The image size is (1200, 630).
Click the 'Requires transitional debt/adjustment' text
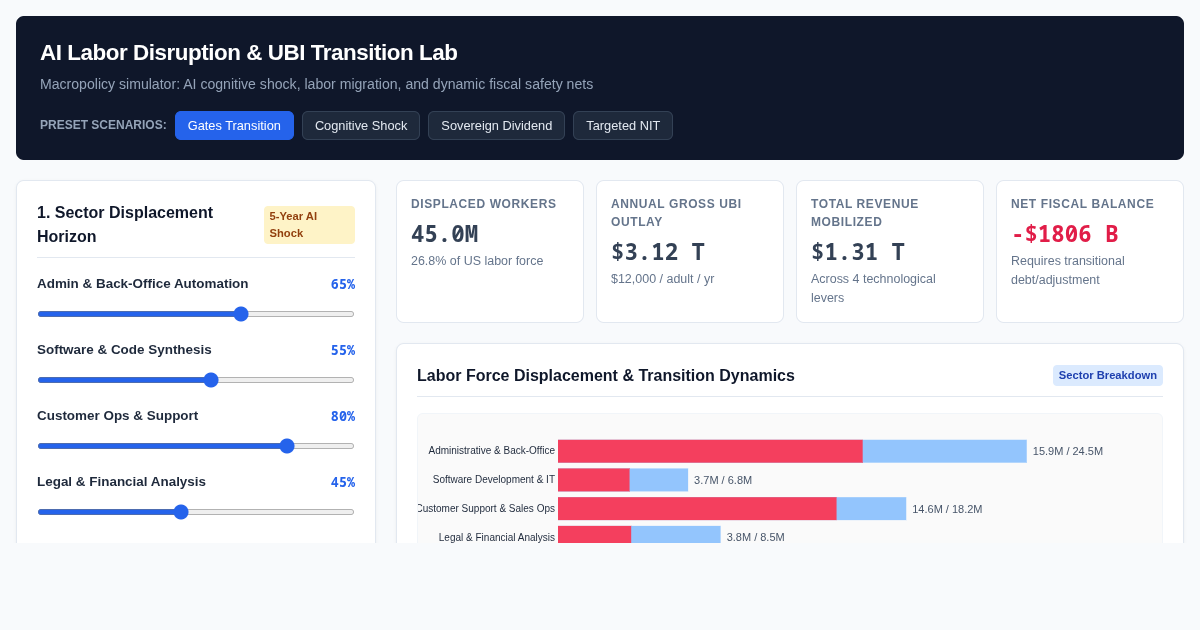[1068, 270]
